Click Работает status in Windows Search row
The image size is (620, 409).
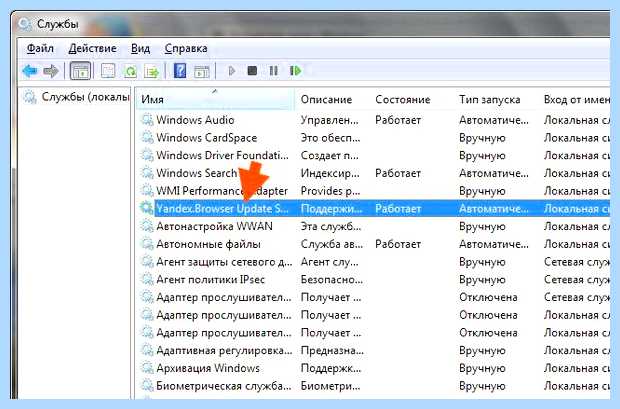(x=398, y=173)
